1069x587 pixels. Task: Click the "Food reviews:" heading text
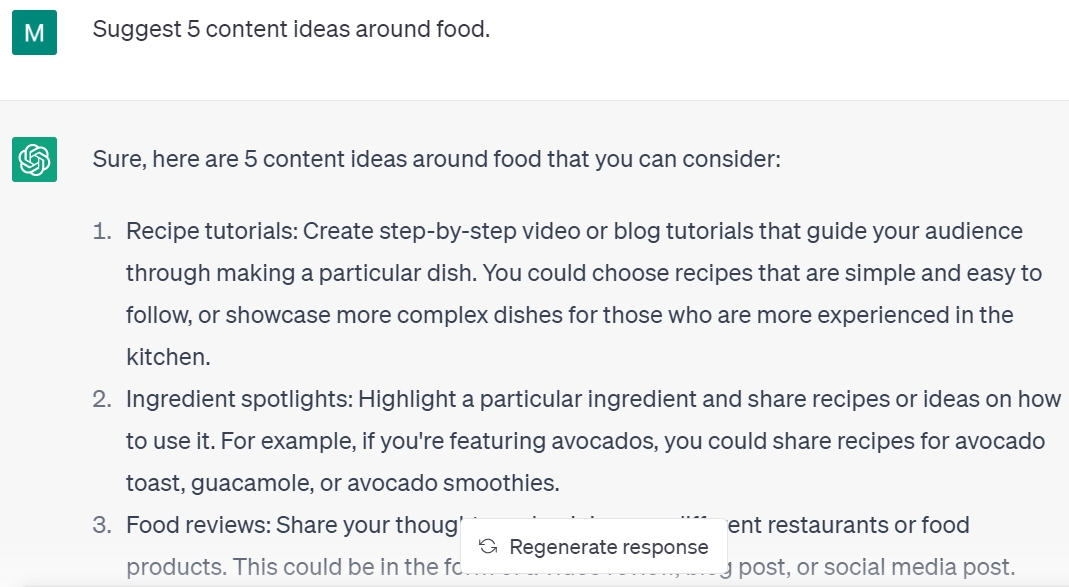(x=198, y=525)
